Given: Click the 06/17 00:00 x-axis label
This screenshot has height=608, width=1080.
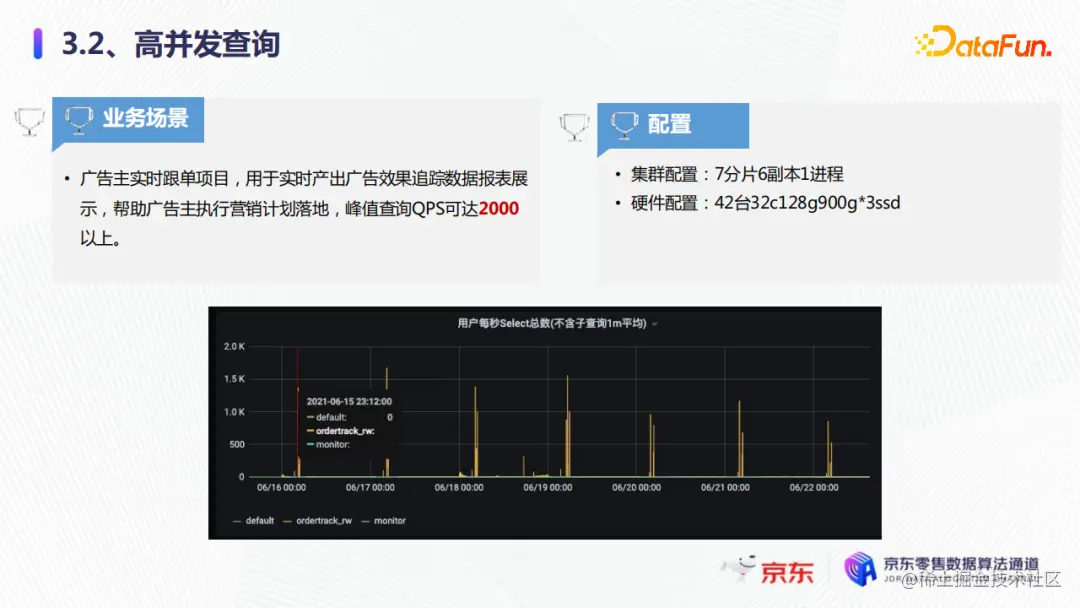Looking at the screenshot, I should (x=370, y=488).
